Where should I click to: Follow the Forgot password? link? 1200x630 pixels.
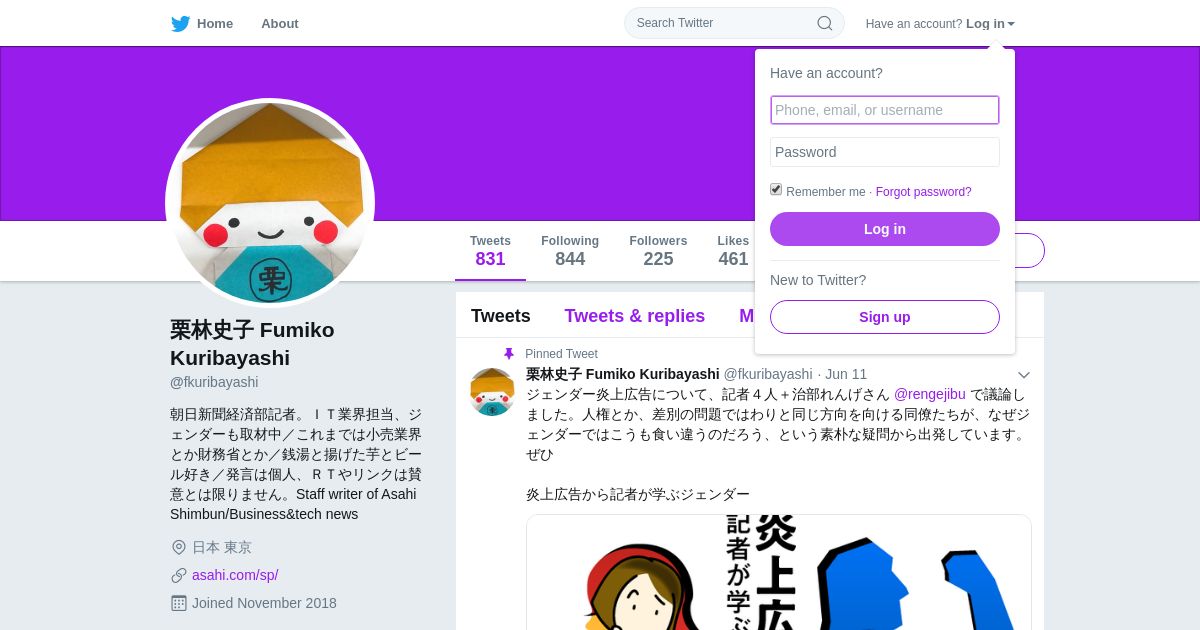[x=924, y=192]
